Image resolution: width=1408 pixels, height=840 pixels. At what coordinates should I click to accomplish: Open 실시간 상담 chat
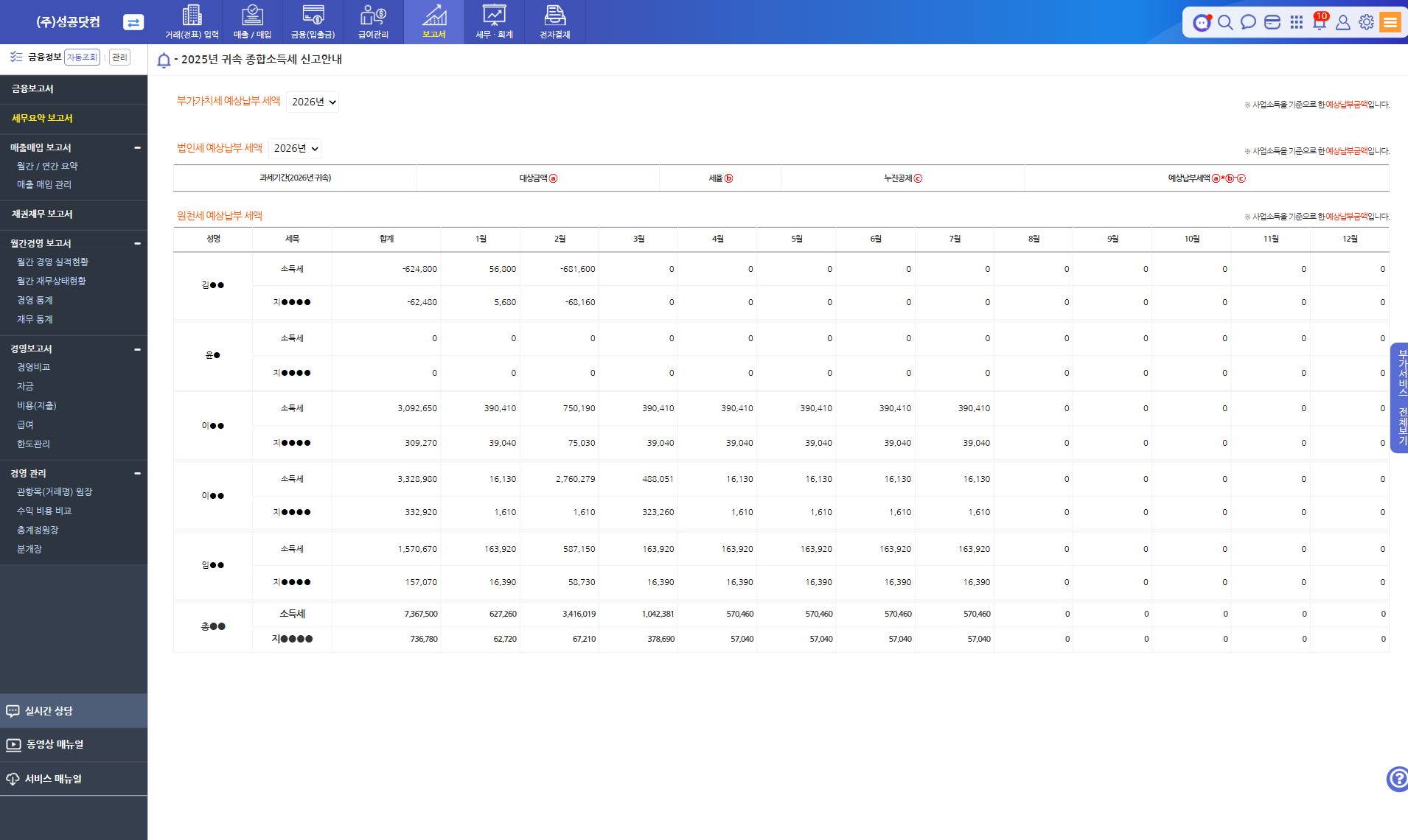(74, 711)
